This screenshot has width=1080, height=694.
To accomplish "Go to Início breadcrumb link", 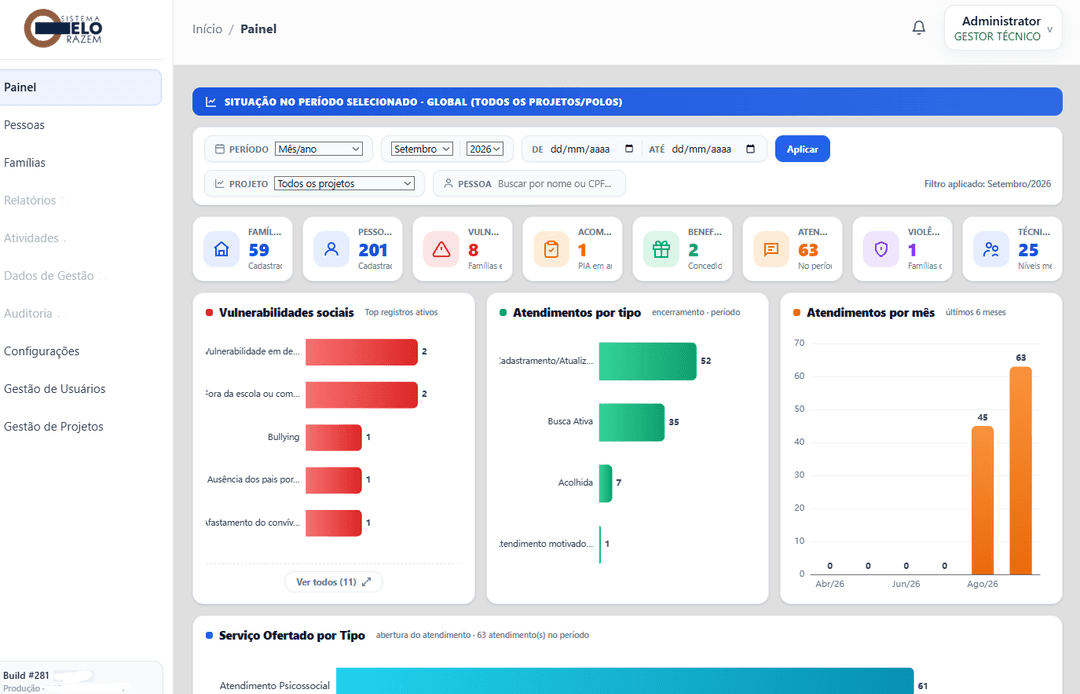I will pos(207,29).
